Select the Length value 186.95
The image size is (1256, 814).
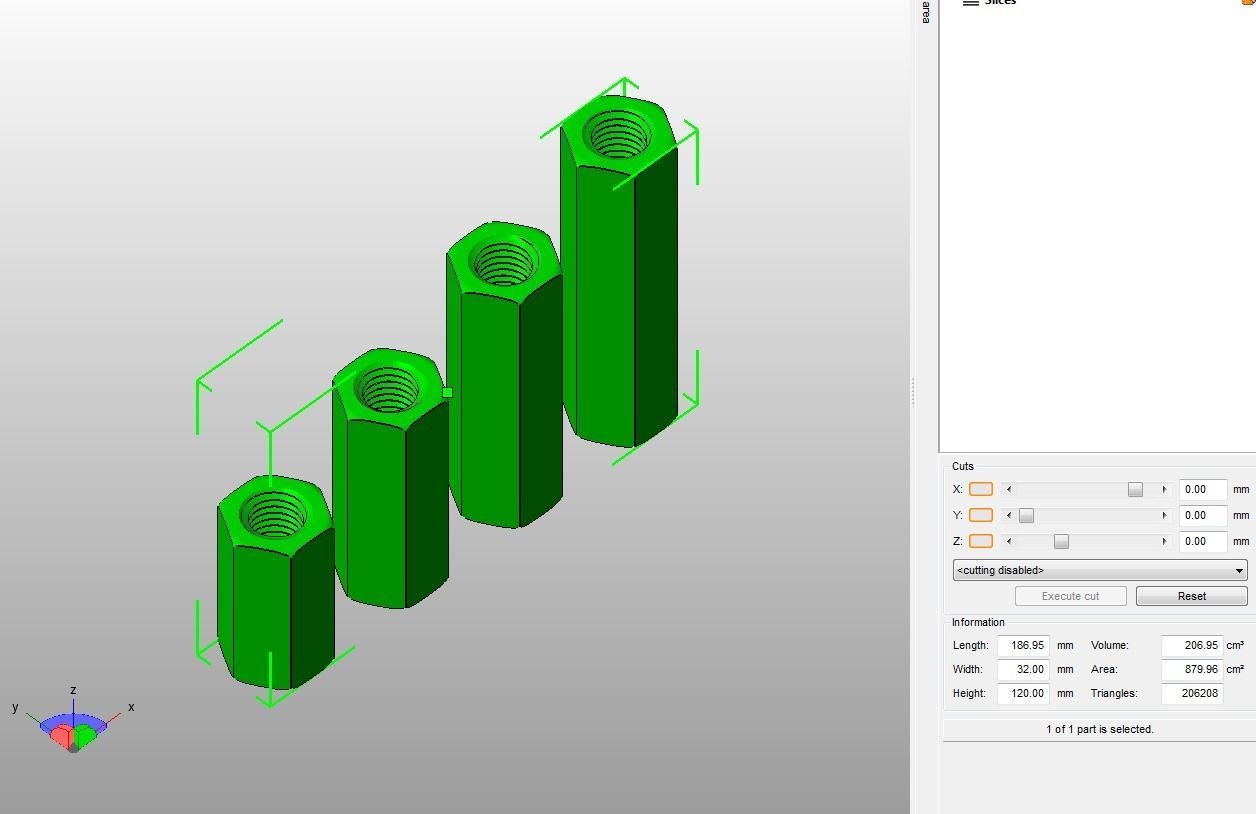click(1023, 645)
